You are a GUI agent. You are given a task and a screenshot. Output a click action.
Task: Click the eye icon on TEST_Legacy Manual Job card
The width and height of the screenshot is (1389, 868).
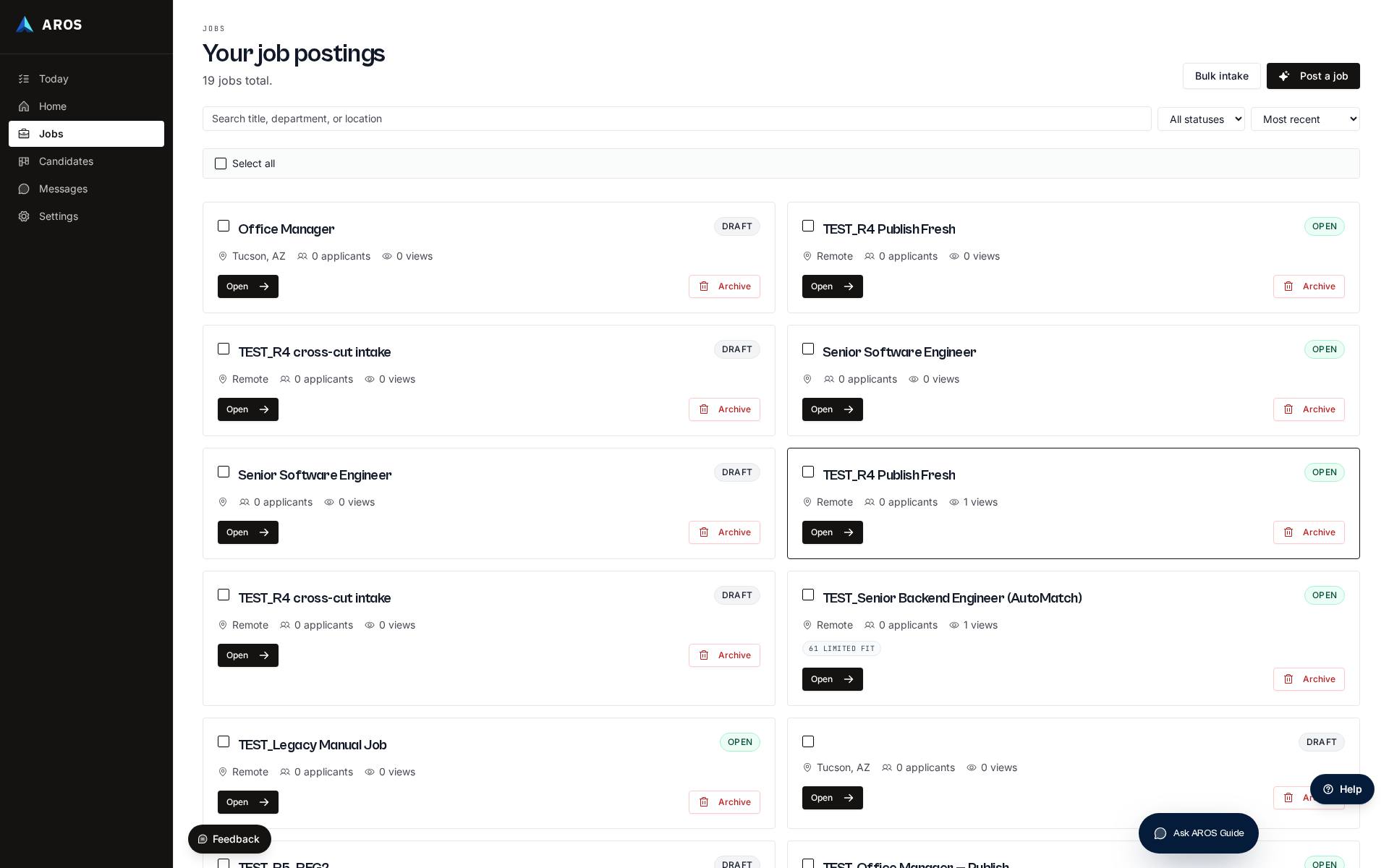coord(370,772)
